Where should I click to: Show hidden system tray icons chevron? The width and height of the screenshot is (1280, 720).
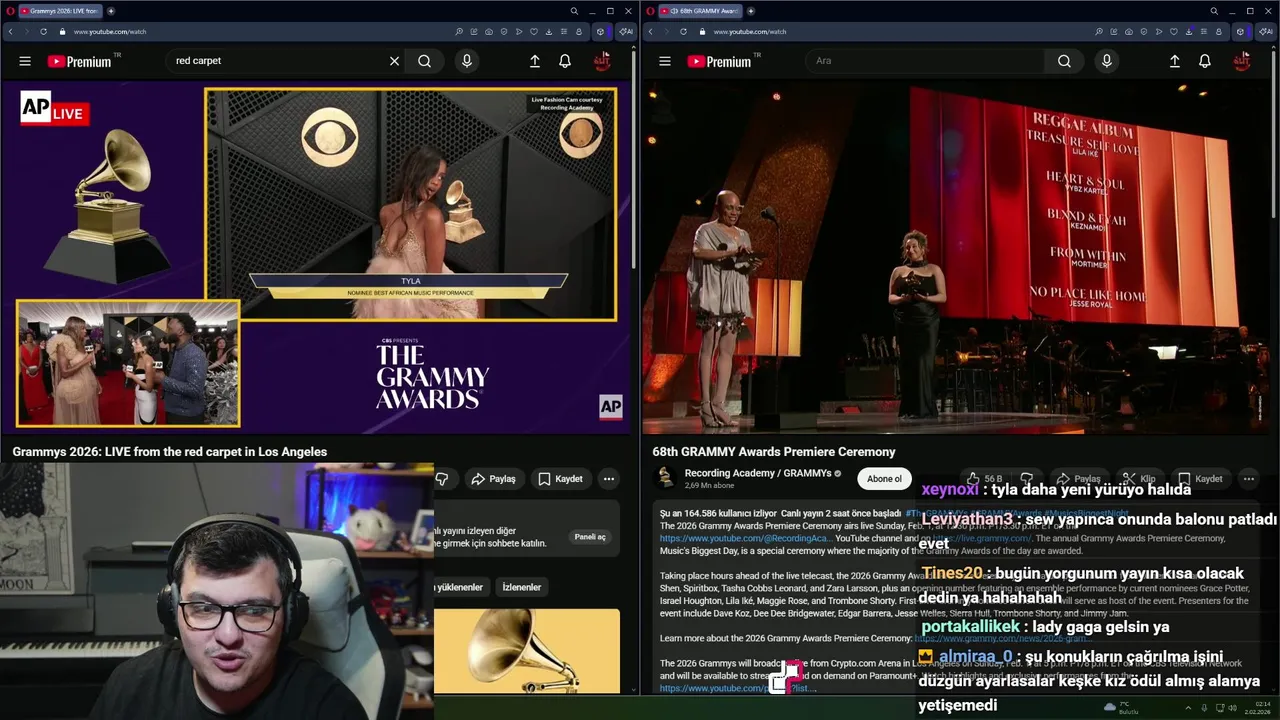1188,708
